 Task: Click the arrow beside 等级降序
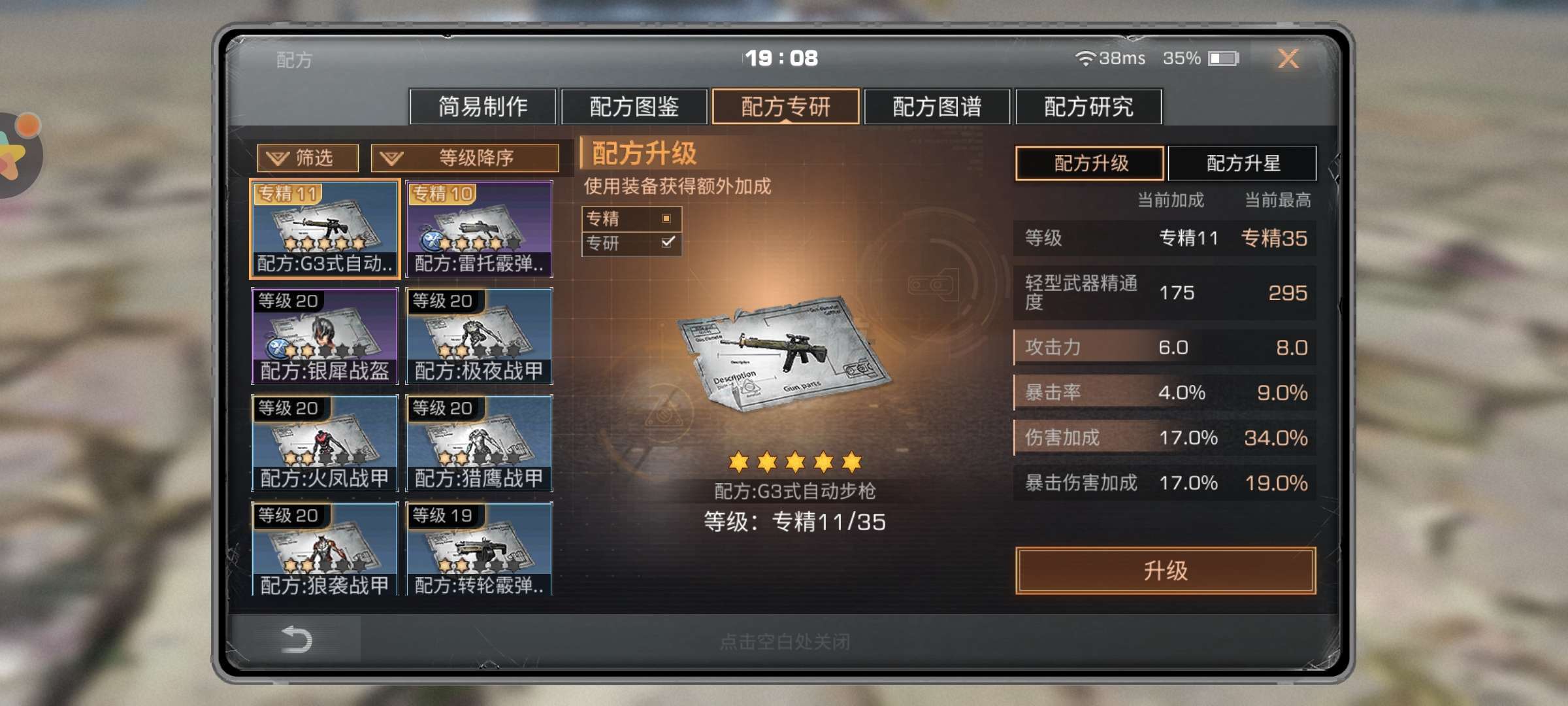(392, 158)
